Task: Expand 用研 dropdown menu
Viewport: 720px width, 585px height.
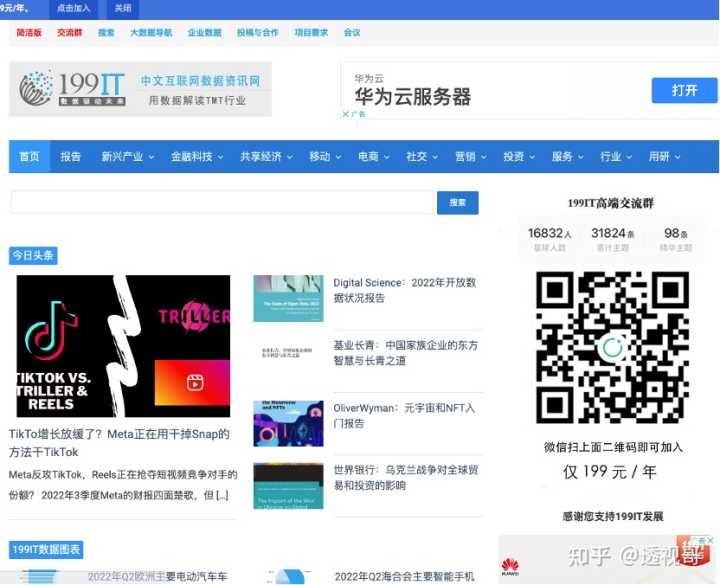Action: (664, 157)
